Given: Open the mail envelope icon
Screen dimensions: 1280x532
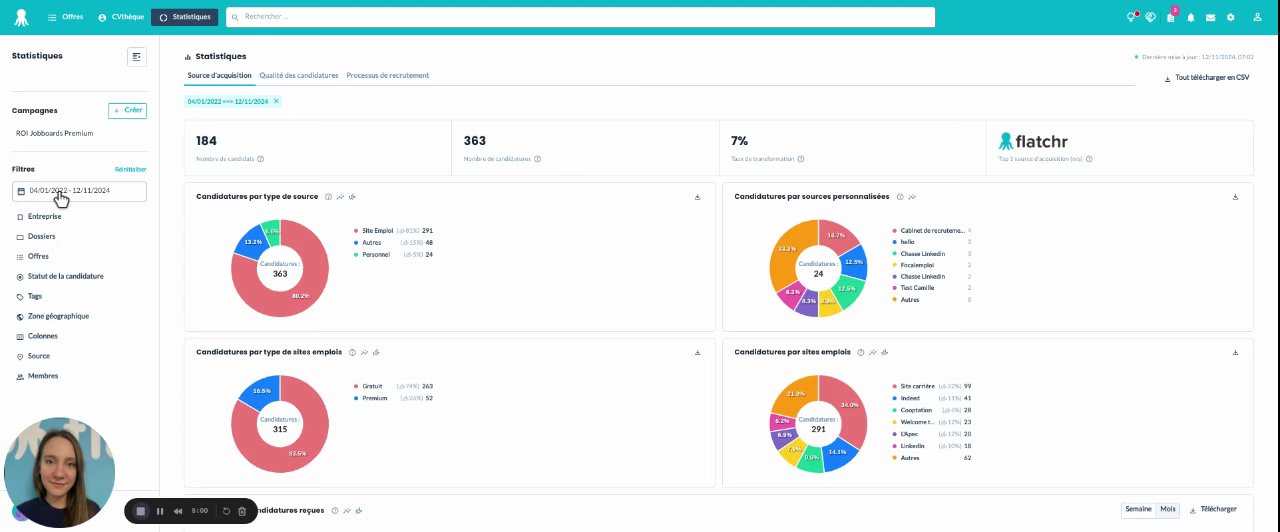Looking at the screenshot, I should (1210, 17).
